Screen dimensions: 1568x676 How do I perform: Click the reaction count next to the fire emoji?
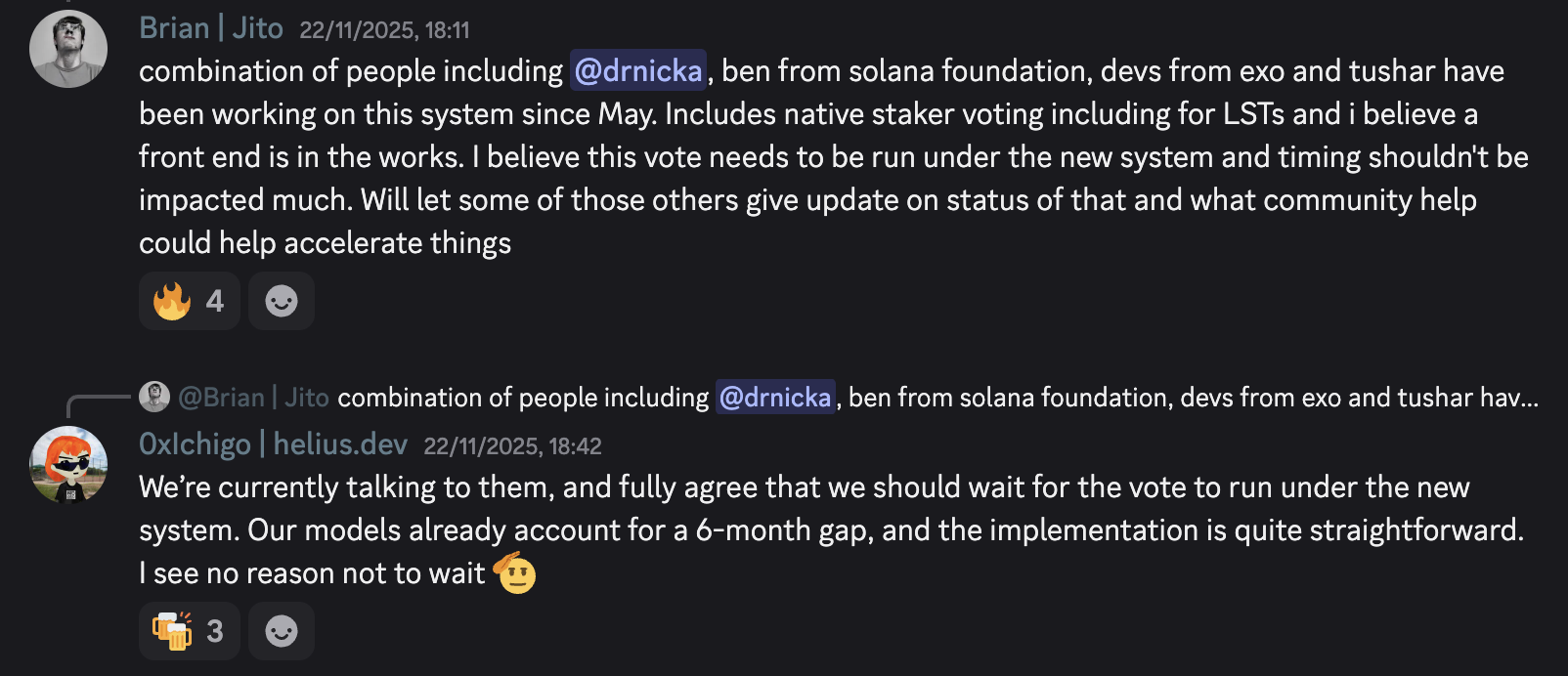tap(215, 301)
